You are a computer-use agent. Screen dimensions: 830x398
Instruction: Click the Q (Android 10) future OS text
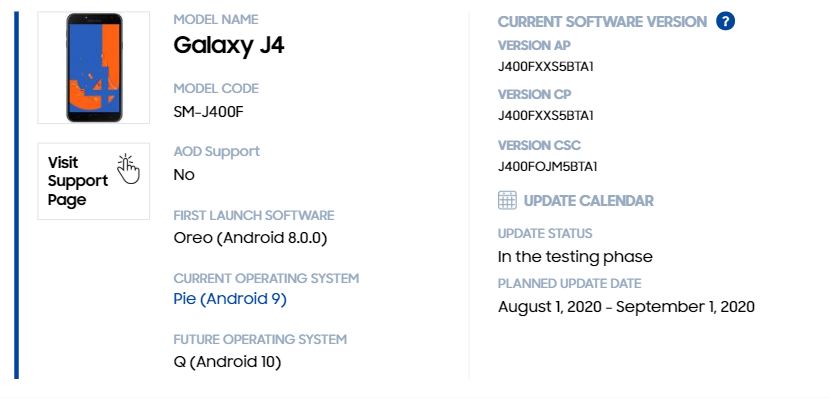click(228, 363)
